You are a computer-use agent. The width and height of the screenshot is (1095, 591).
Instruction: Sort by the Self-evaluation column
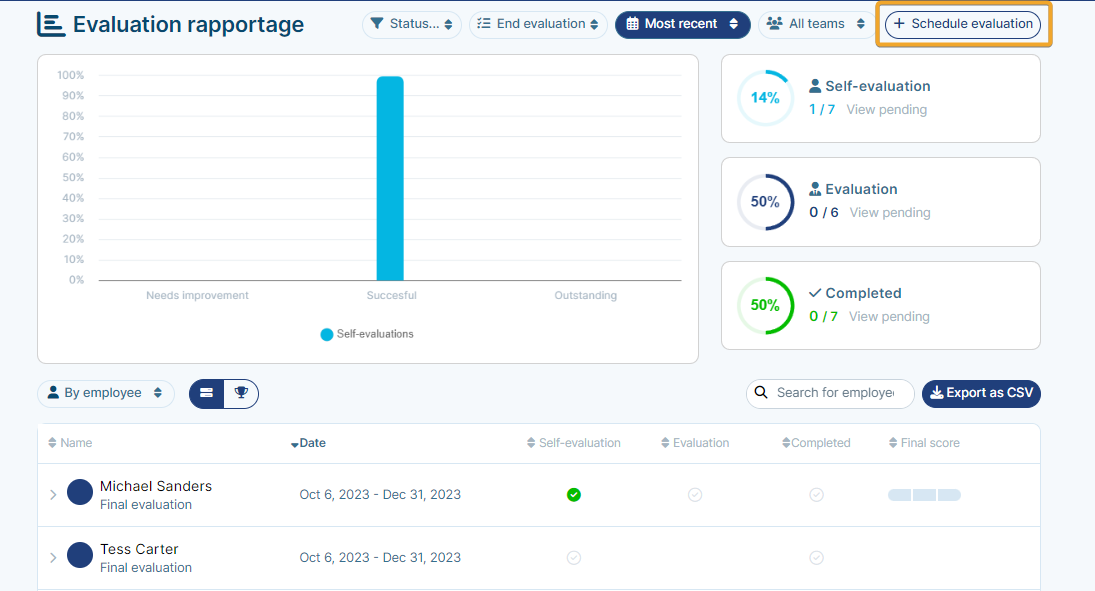(x=573, y=443)
